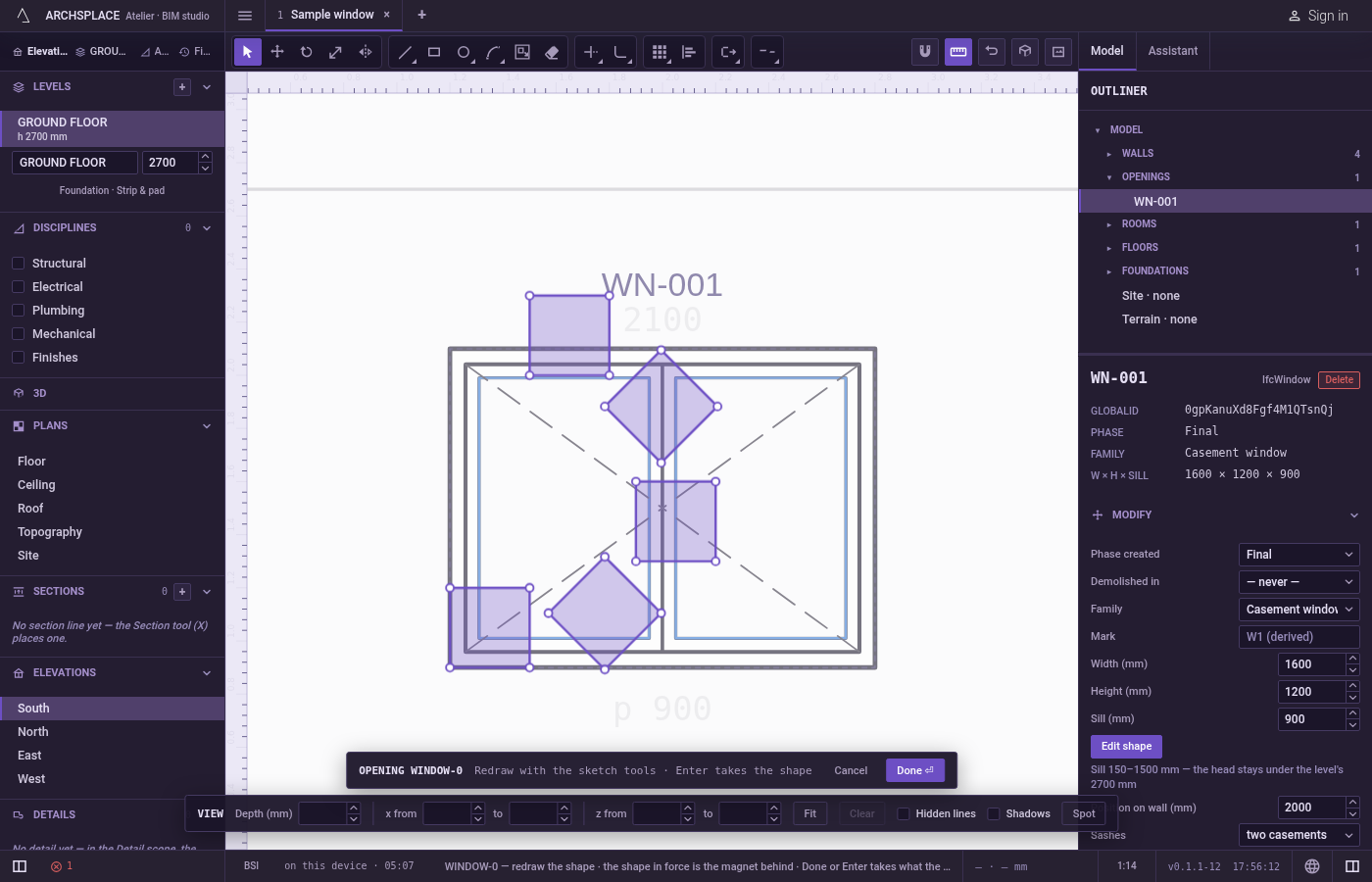The height and width of the screenshot is (882, 1372).
Task: Add a new tab with plus
Action: coord(421,15)
